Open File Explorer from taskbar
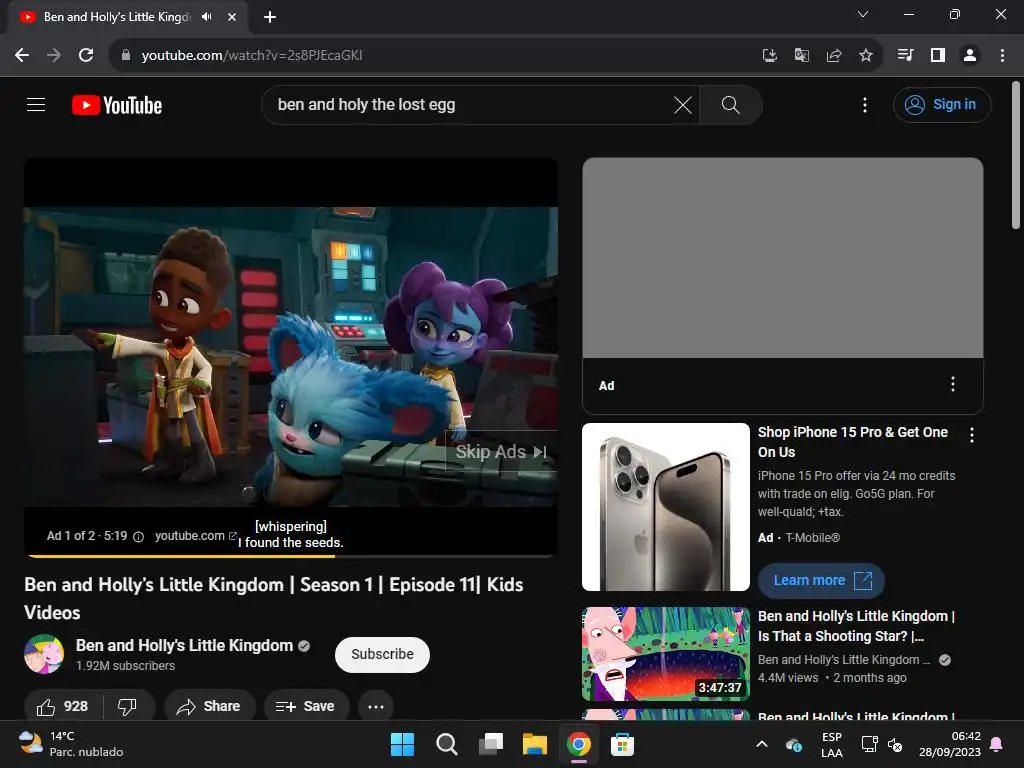Viewport: 1024px width, 768px height. point(534,744)
